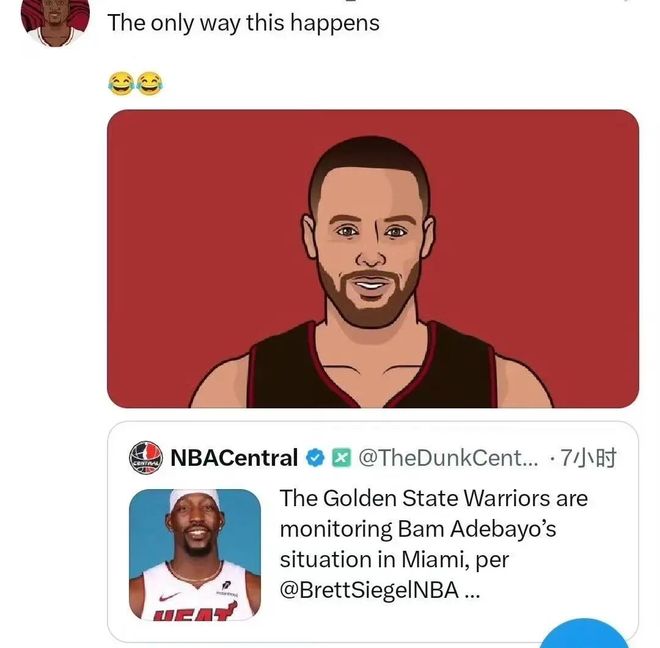This screenshot has height=648, width=660.
Task: Open the NBACentral account name
Action: (234, 459)
